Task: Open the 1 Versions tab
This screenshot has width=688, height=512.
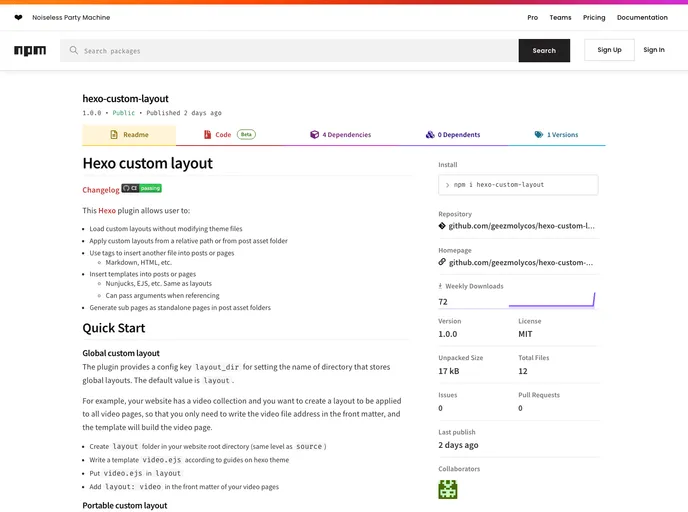Action: pyautogui.click(x=556, y=135)
